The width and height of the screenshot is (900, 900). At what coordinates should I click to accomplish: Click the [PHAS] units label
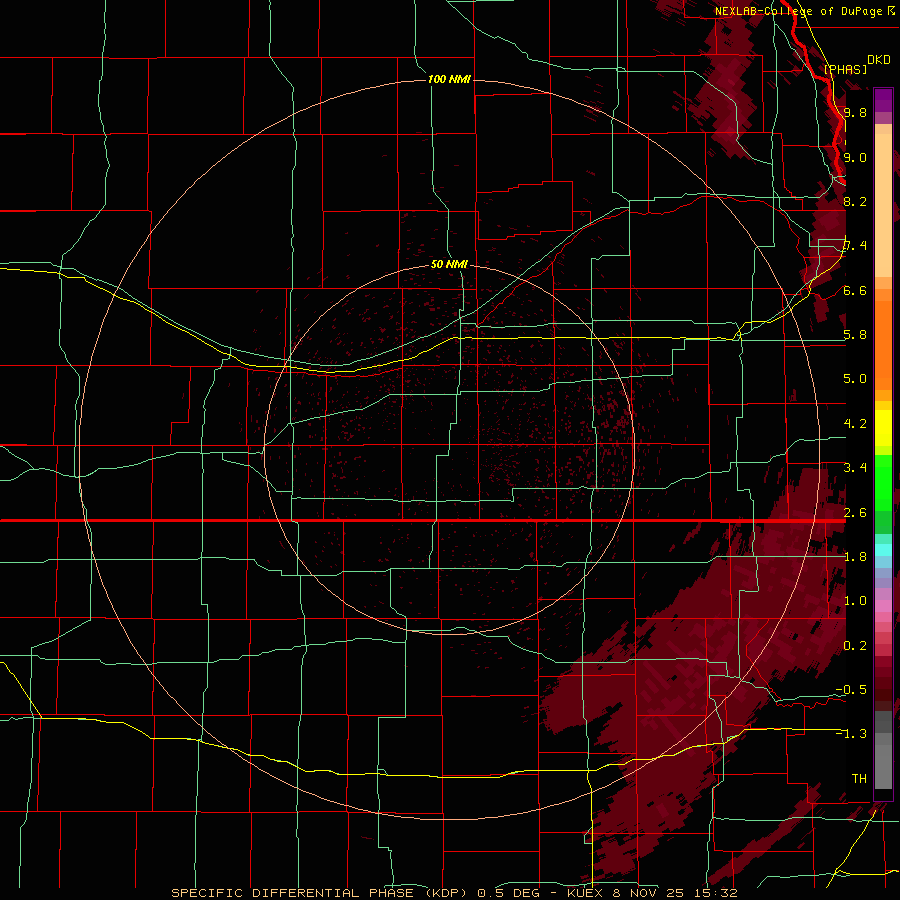pos(845,69)
